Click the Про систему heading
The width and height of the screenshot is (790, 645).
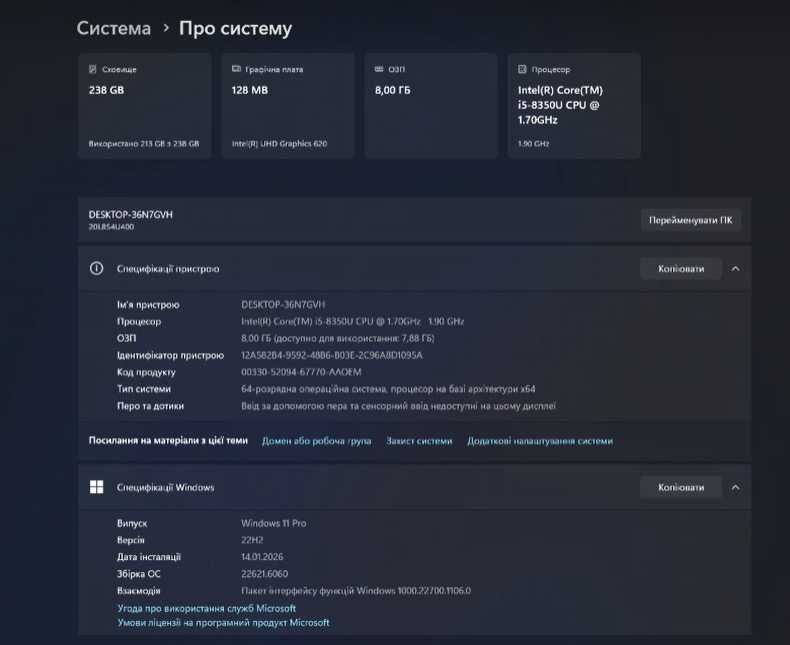(x=235, y=29)
